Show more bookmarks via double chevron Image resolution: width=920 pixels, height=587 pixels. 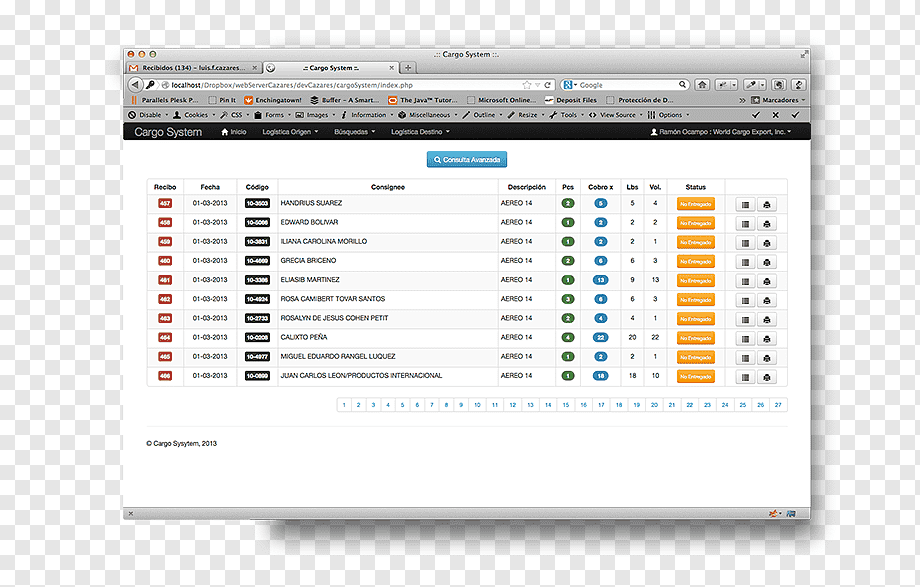(x=742, y=100)
